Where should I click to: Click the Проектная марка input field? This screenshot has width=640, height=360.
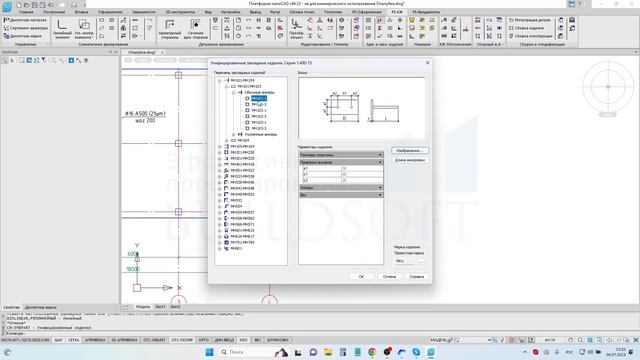(x=405, y=261)
